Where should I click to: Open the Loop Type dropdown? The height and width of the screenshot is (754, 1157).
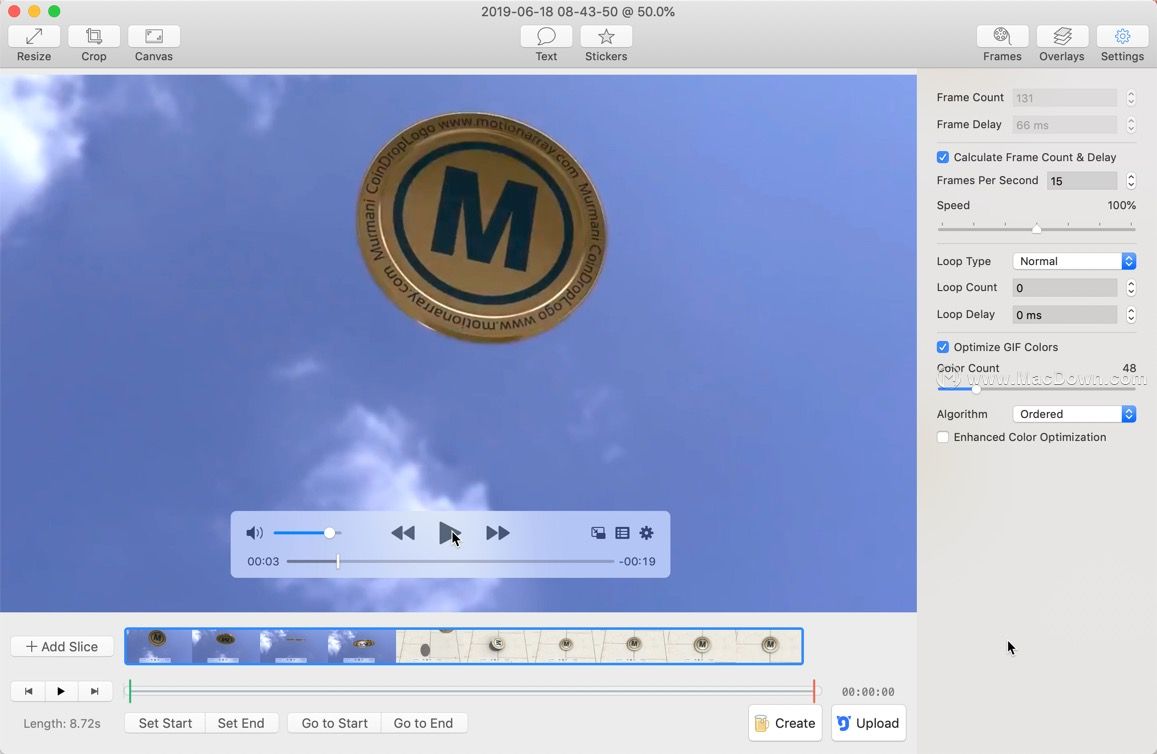[1074, 261]
